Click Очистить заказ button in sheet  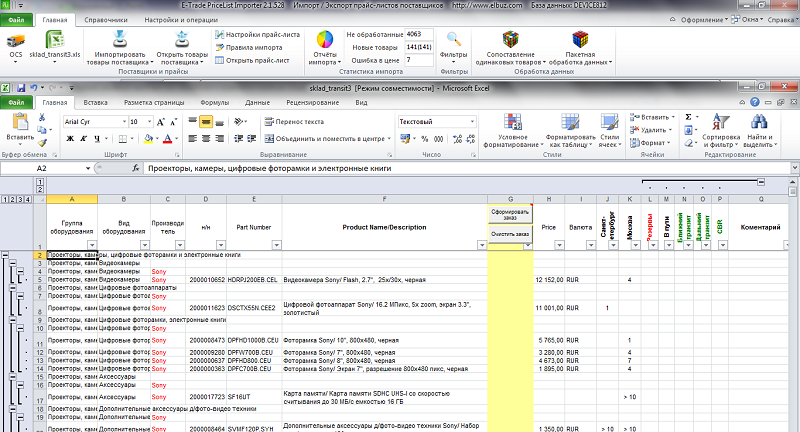pos(510,234)
